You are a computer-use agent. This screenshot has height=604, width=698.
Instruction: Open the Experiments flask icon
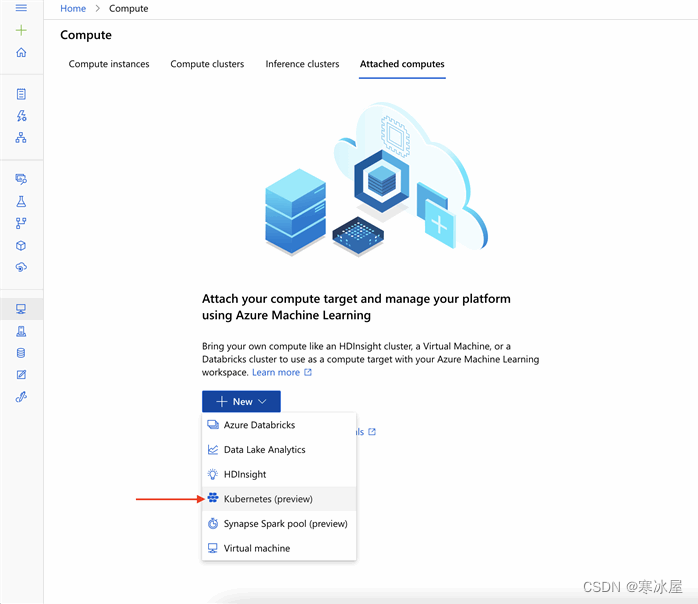point(21,201)
